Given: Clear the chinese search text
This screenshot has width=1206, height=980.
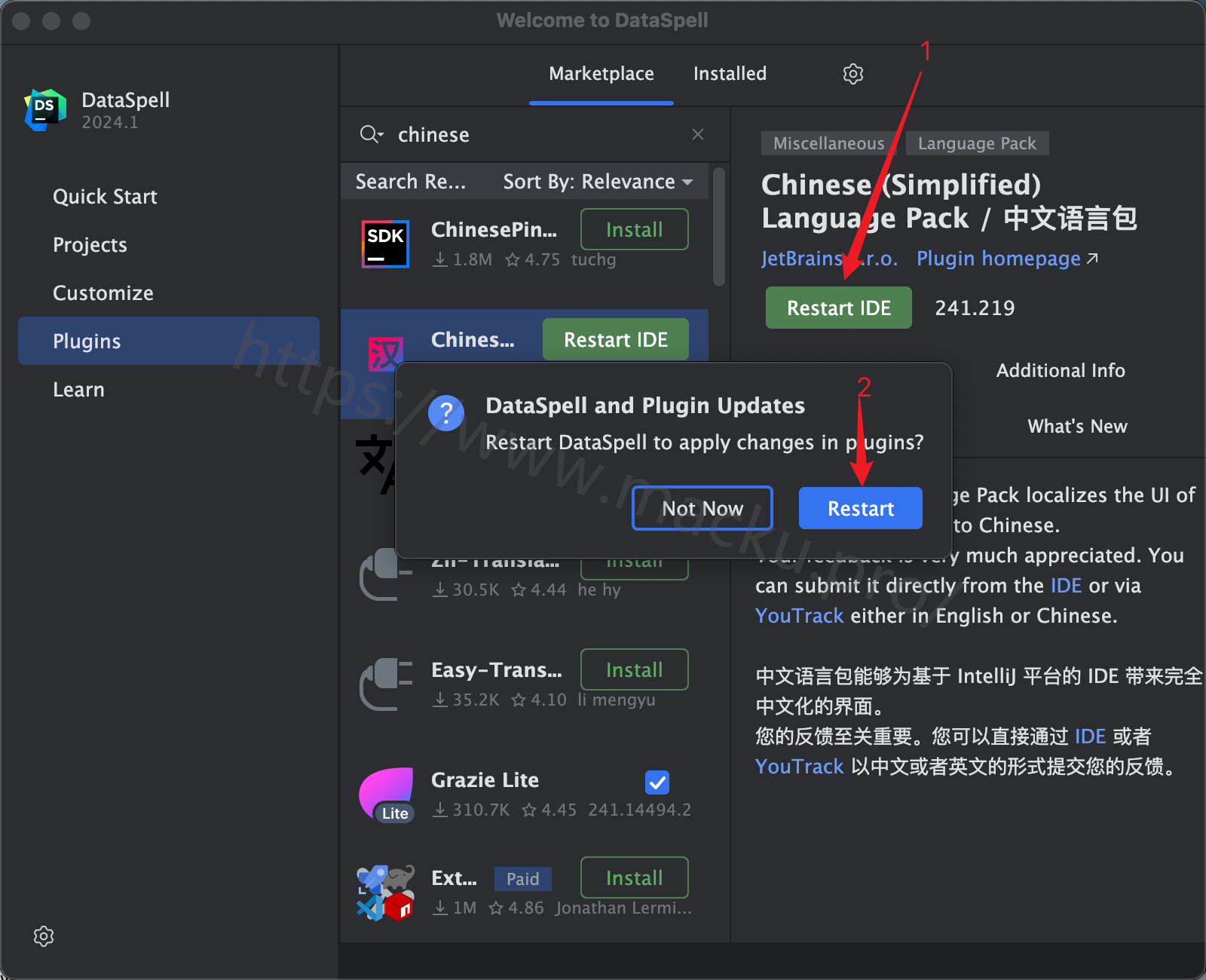Looking at the screenshot, I should [x=698, y=134].
